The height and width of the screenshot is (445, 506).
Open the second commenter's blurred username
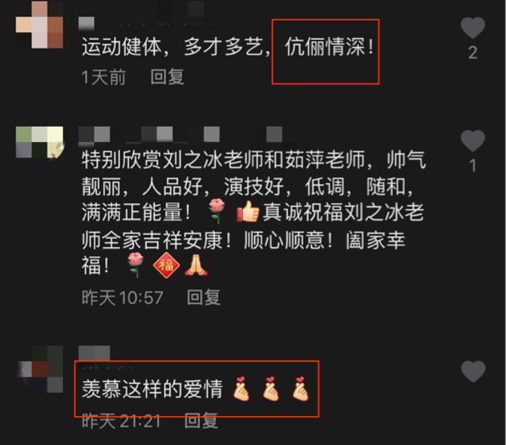pos(180,135)
